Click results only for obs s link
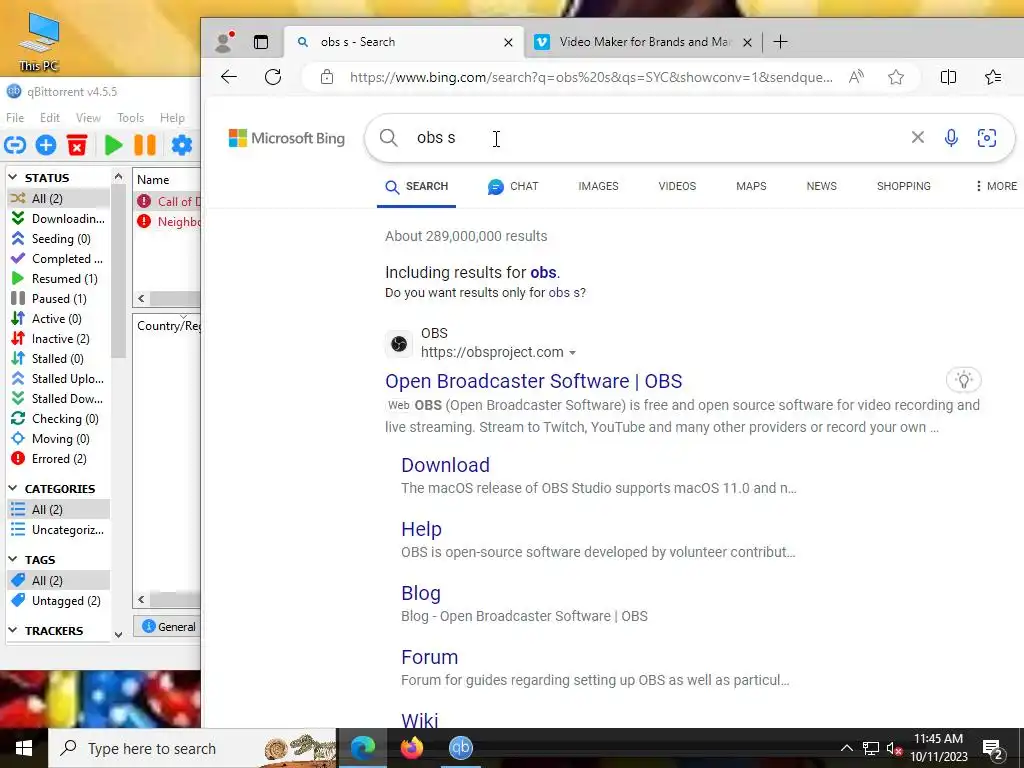This screenshot has width=1024, height=768. click(x=565, y=293)
